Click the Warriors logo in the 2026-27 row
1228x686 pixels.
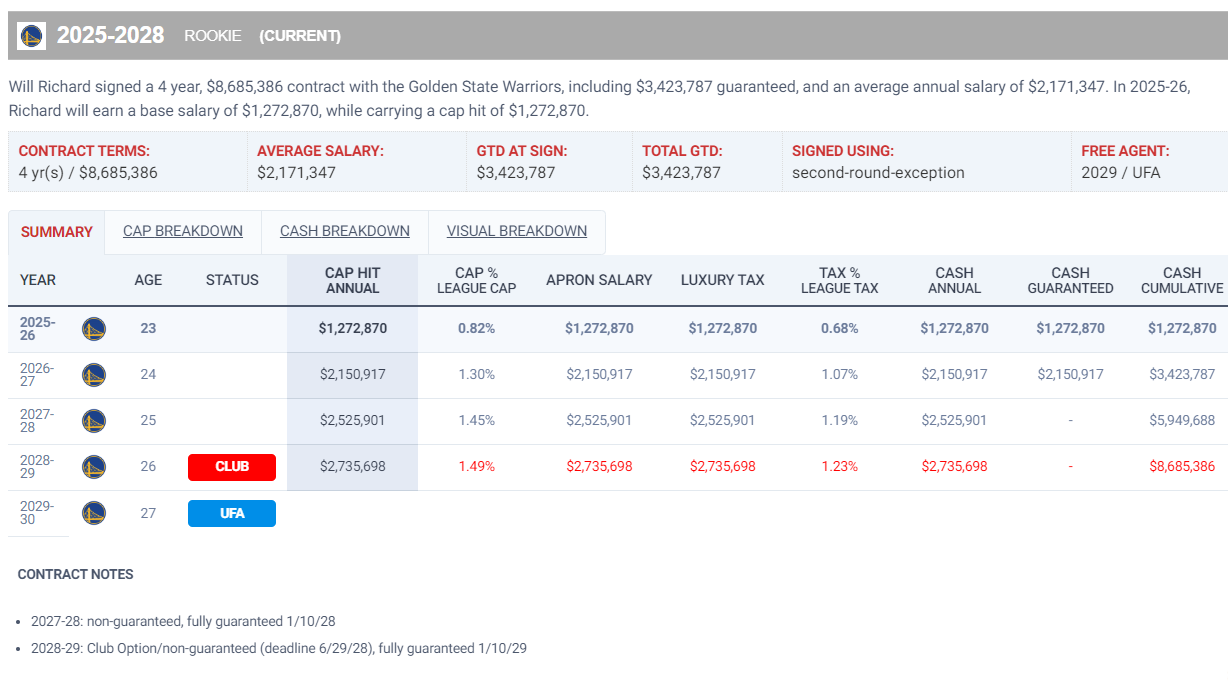[94, 374]
